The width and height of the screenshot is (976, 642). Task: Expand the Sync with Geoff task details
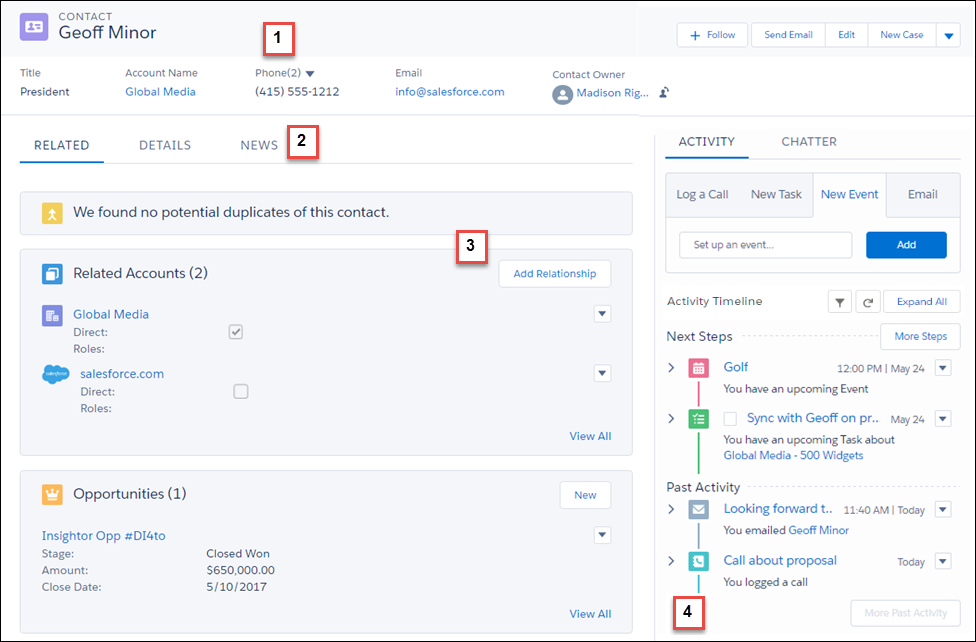671,419
